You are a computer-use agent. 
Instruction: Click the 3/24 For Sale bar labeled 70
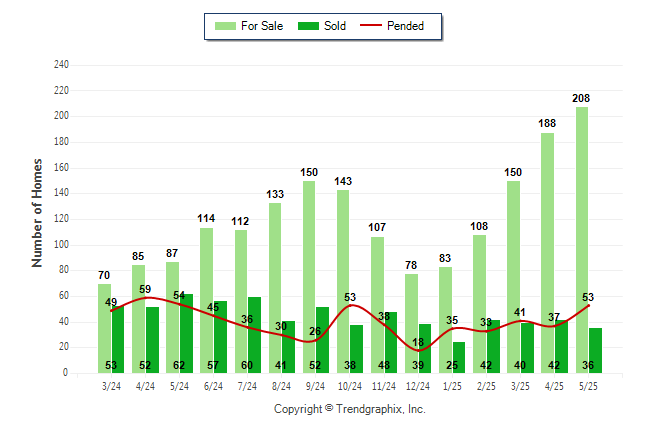[x=105, y=328]
